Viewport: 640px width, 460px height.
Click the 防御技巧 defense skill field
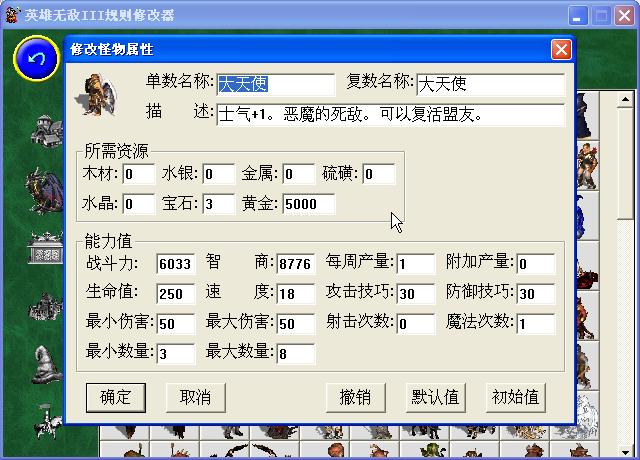click(x=536, y=294)
